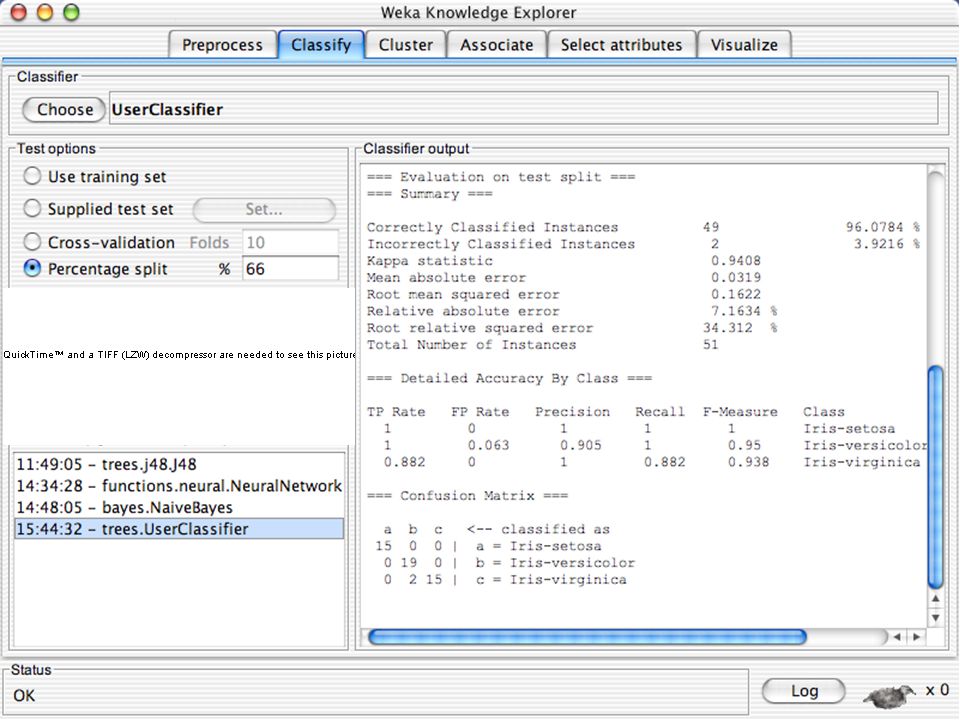The width and height of the screenshot is (960, 720).
Task: Click the Correctly Classified Instances line
Action: tap(643, 227)
